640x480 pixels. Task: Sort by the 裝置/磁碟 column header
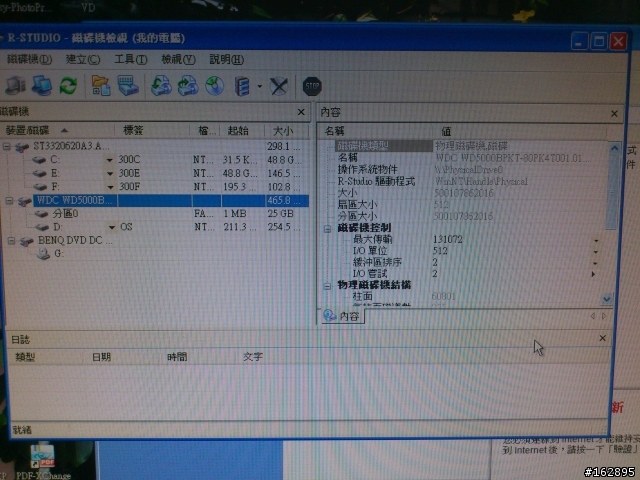click(57, 130)
